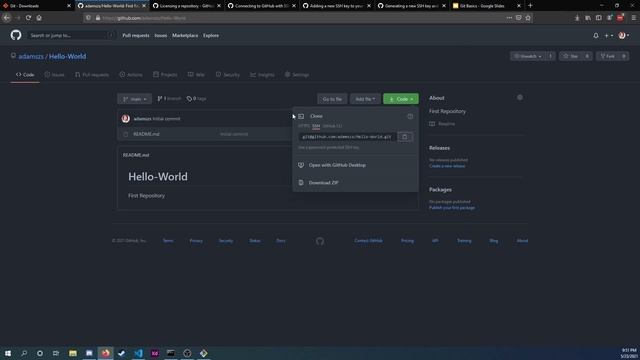This screenshot has width=640, height=360.
Task: Toggle Firefox sidebar view icon
Action: (598, 18)
